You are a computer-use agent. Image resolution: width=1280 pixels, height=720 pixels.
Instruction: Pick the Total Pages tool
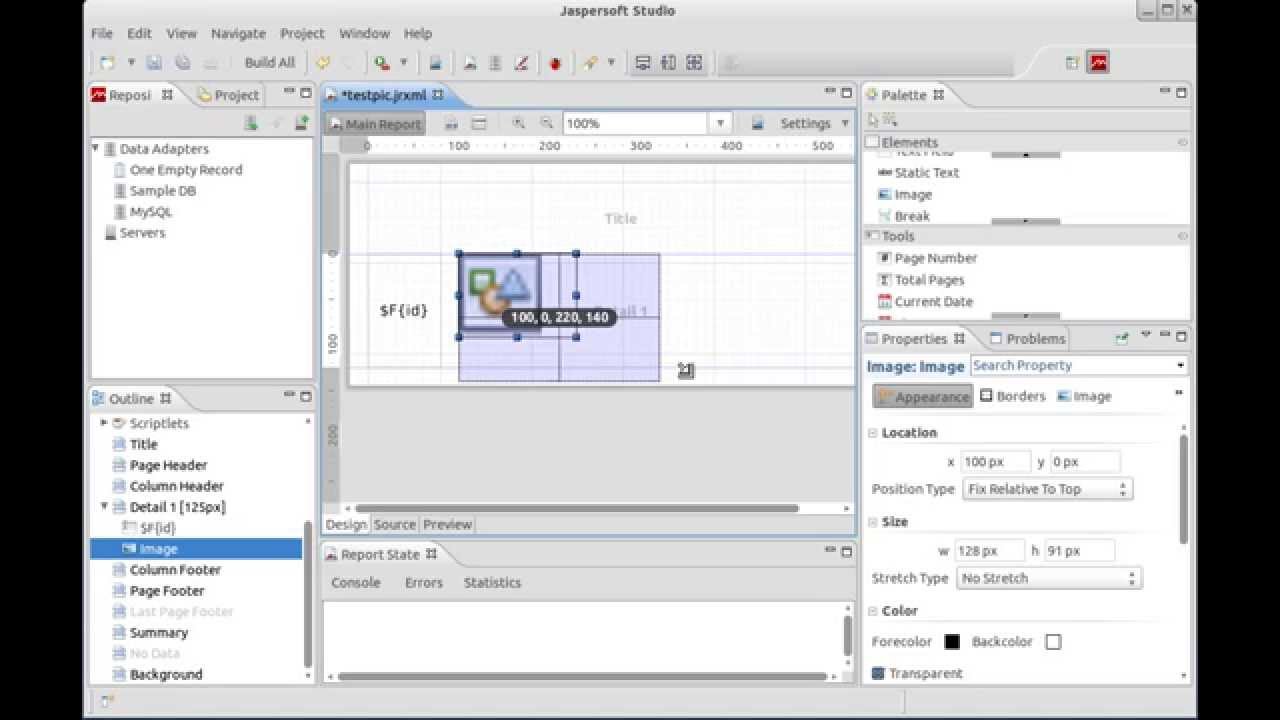(921, 280)
